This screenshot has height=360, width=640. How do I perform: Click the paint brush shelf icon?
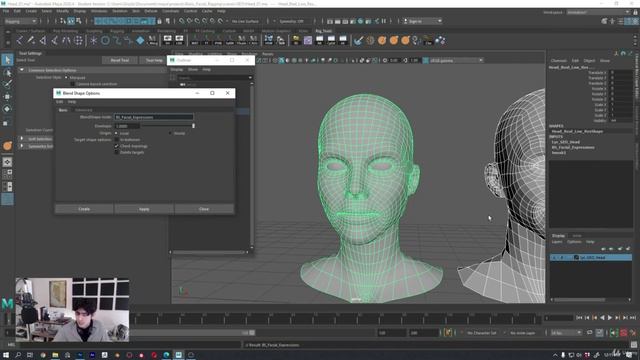point(358,40)
